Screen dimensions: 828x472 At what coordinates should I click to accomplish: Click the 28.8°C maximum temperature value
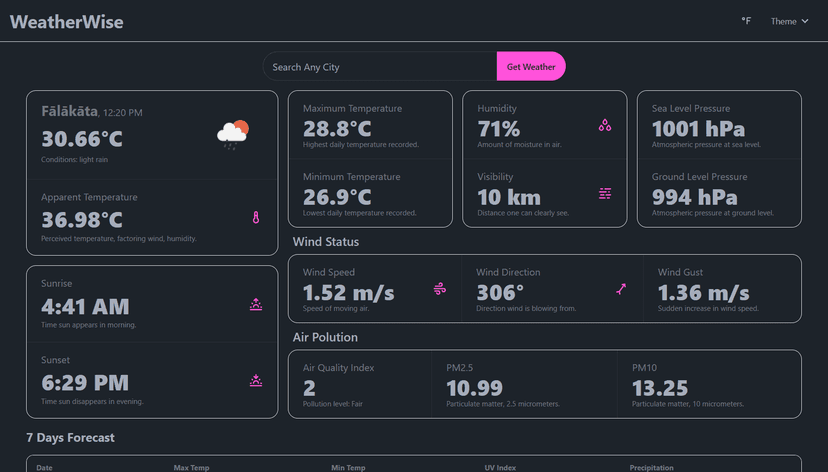click(337, 129)
